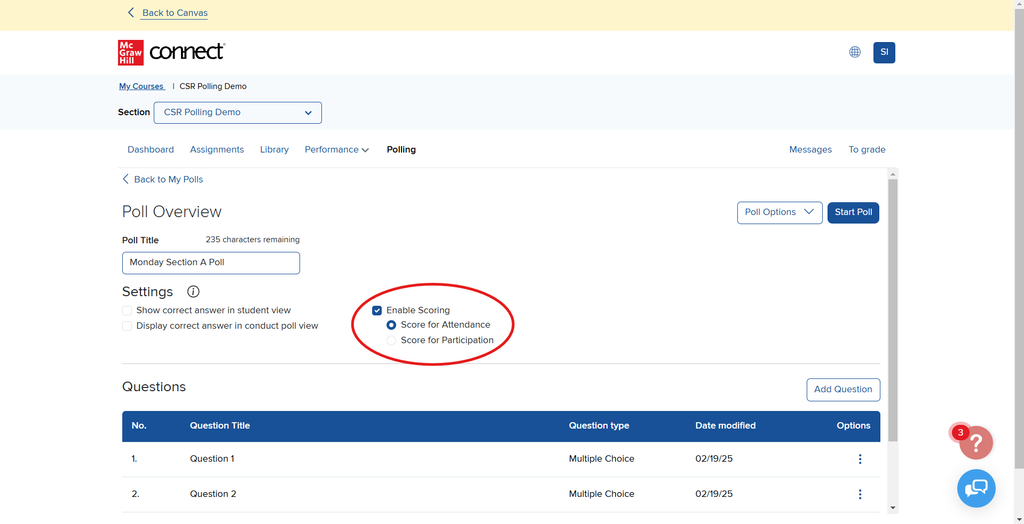Viewport: 1024px width, 524px height.
Task: Open options menu for Question 1
Action: point(860,459)
